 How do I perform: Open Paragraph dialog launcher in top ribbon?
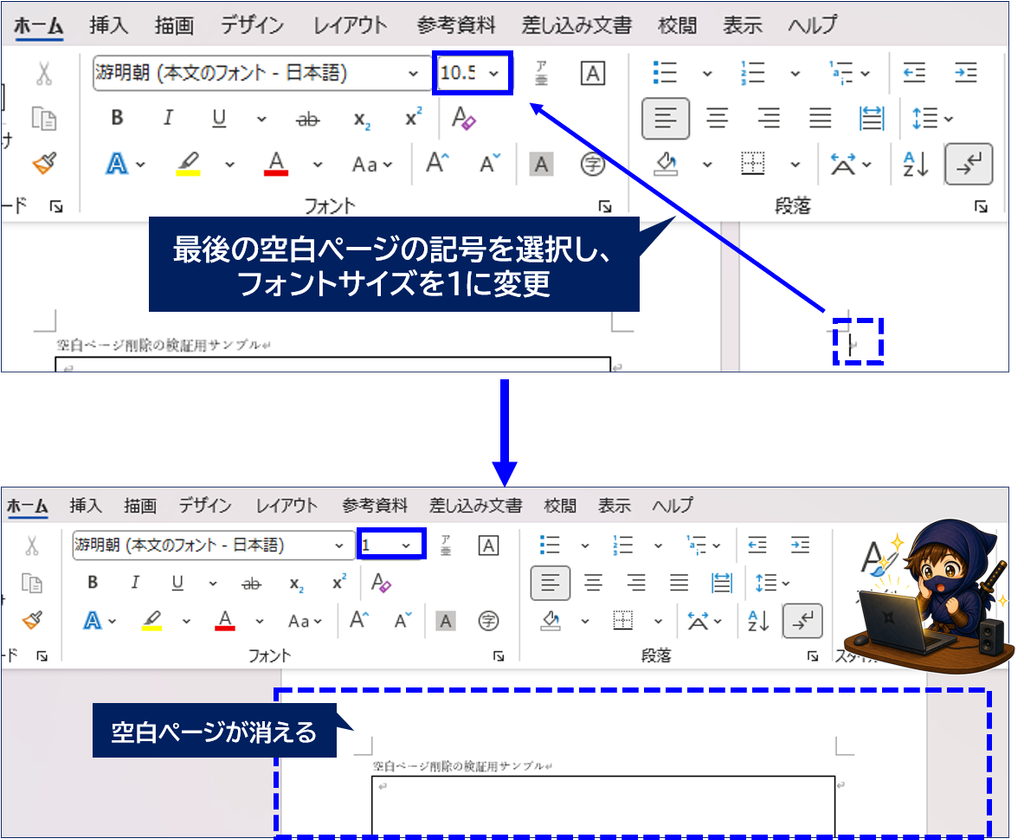981,207
